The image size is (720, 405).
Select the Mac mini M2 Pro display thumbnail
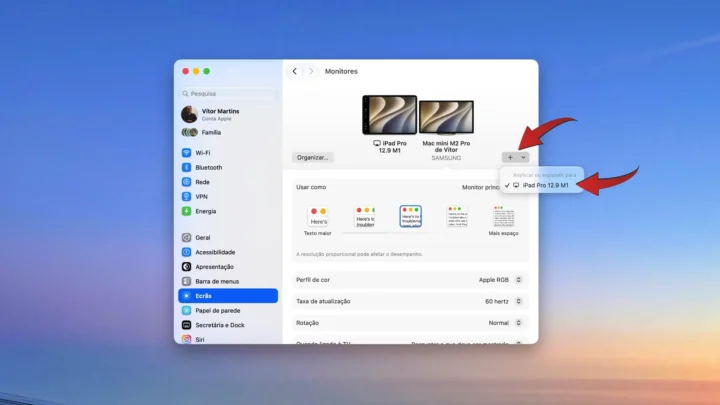coord(446,117)
